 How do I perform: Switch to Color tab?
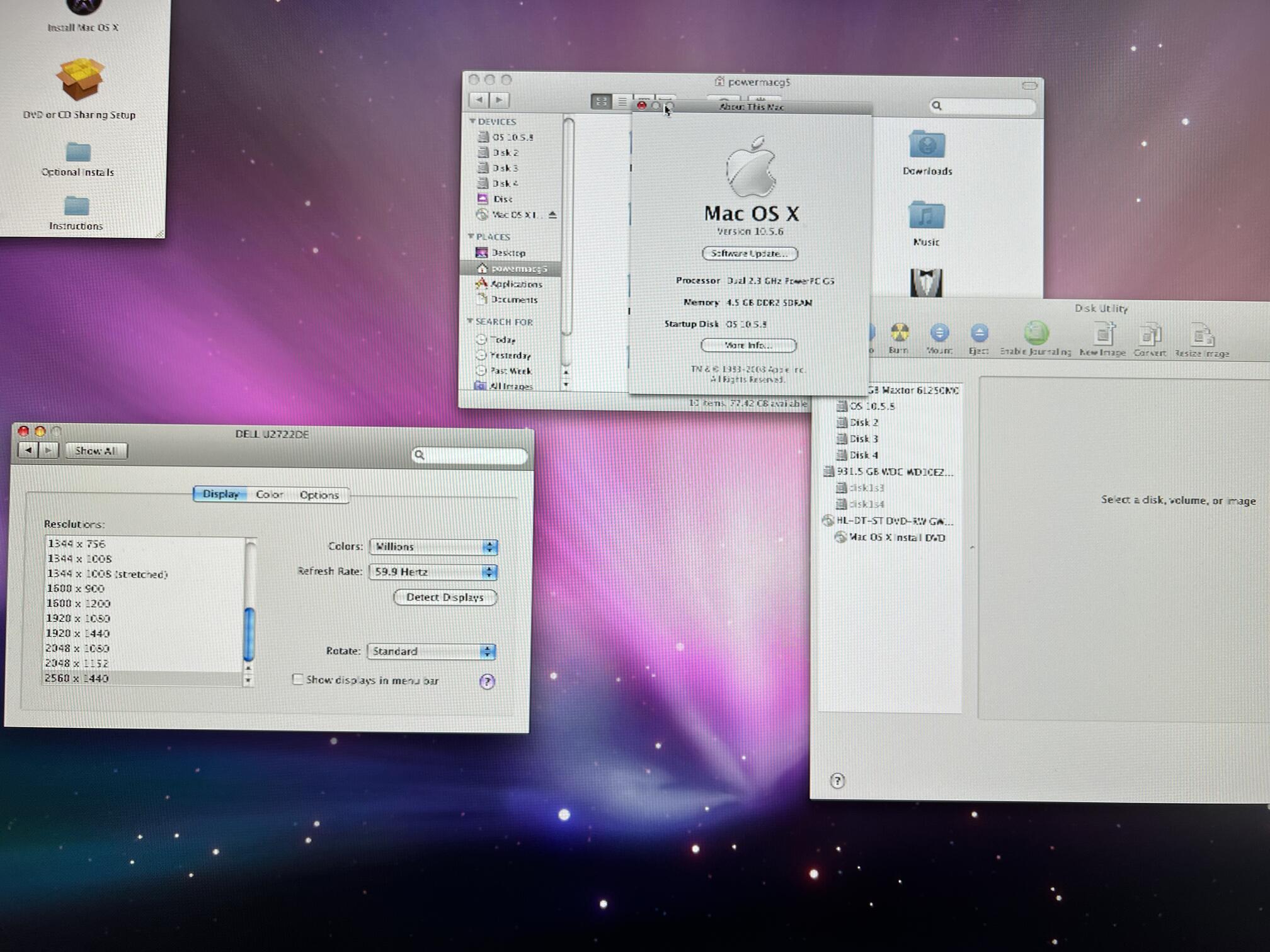[x=270, y=495]
